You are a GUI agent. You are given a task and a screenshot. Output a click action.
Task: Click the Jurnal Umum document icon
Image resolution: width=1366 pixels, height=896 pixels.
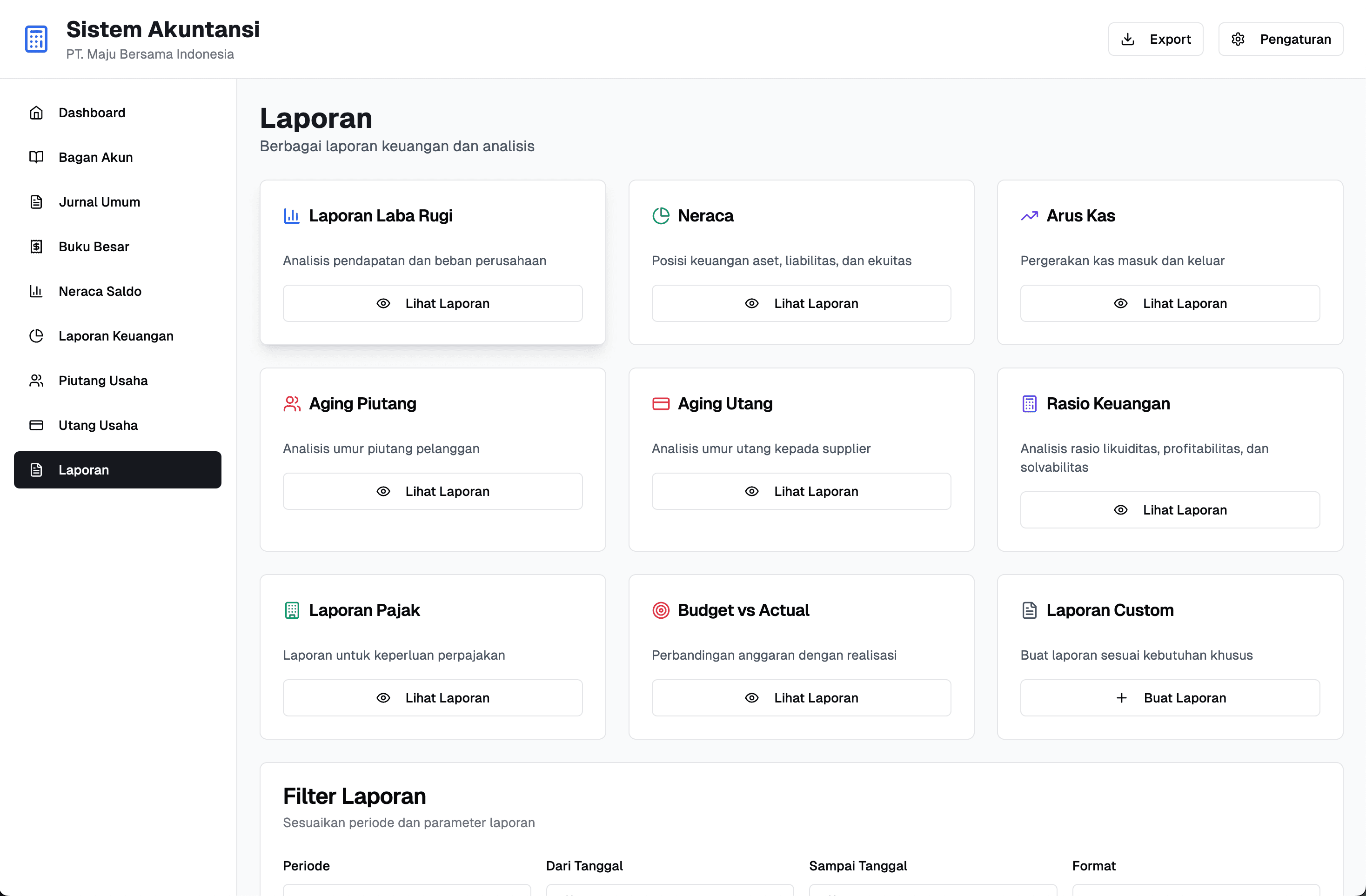tap(36, 202)
